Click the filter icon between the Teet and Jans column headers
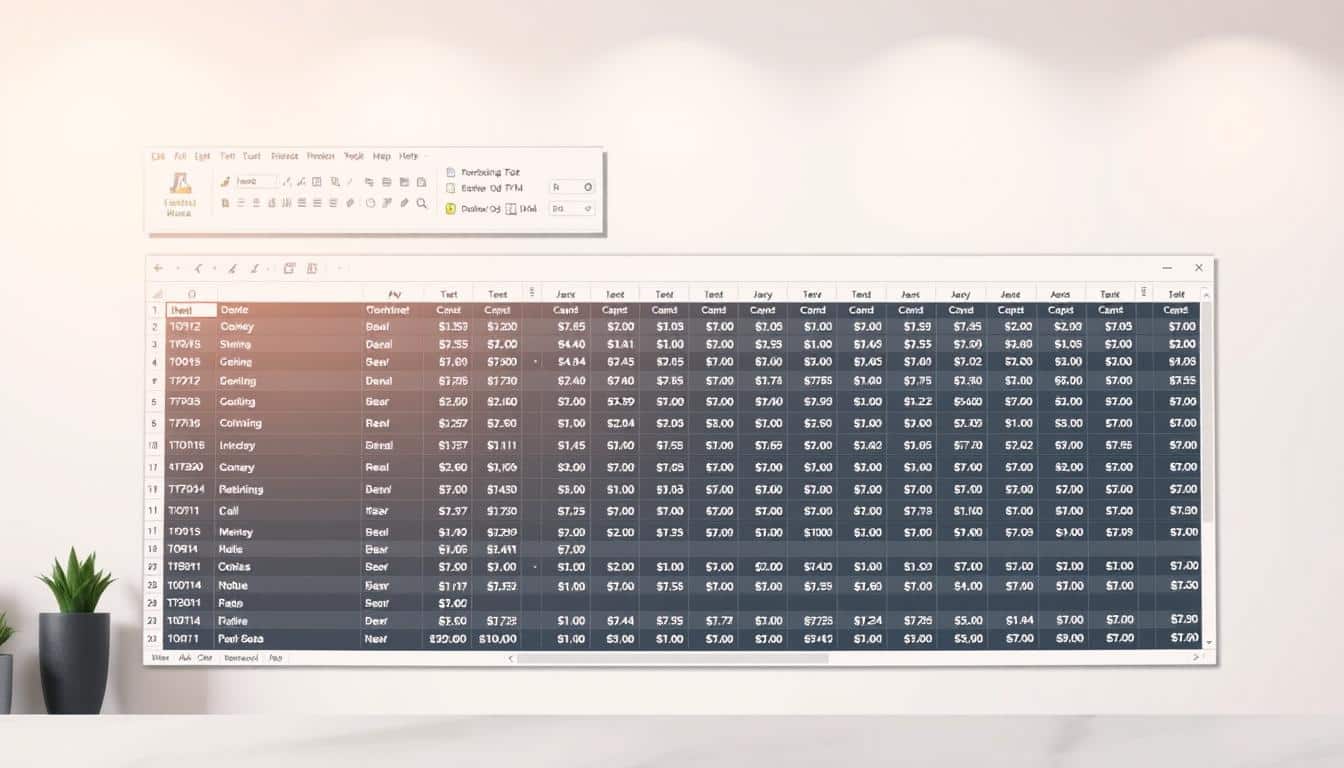Image resolution: width=1344 pixels, height=768 pixels. click(532, 293)
